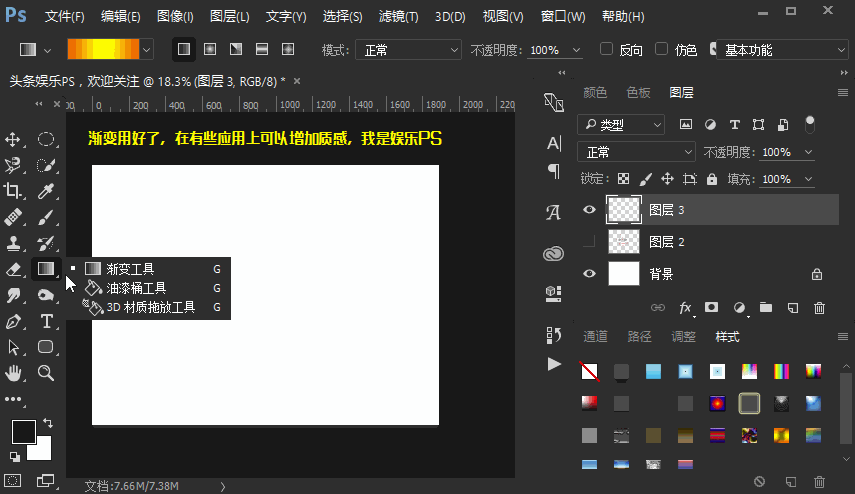This screenshot has height=494, width=855.
Task: Select the Zoom tool
Action: [46, 373]
